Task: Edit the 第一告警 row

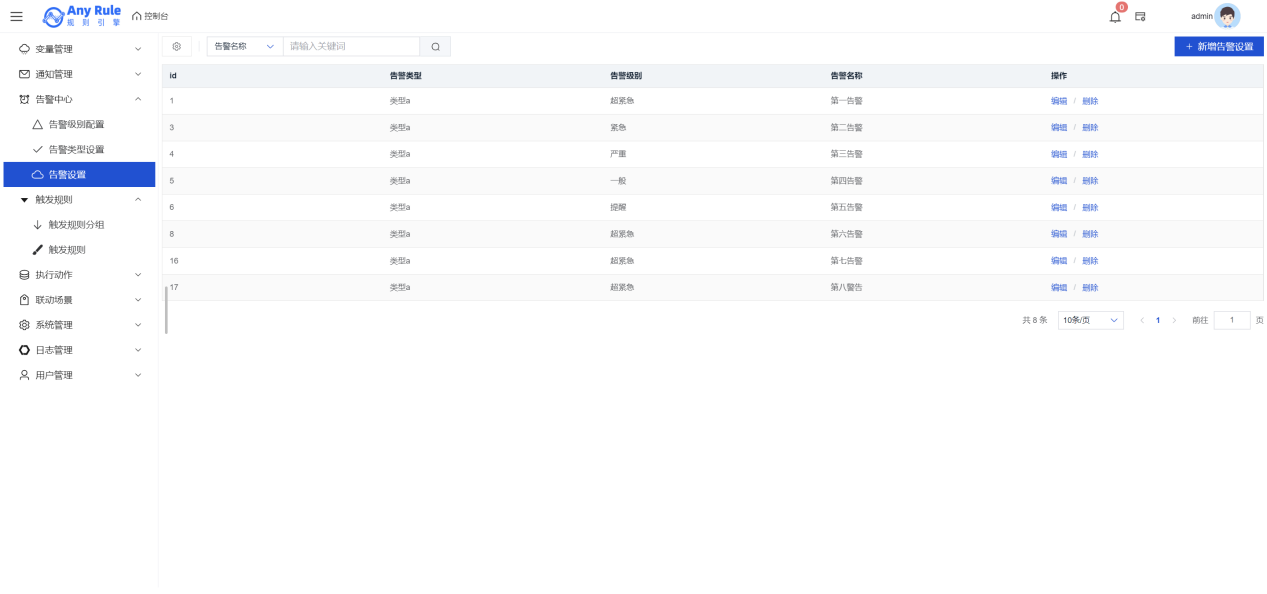Action: [x=1059, y=101]
